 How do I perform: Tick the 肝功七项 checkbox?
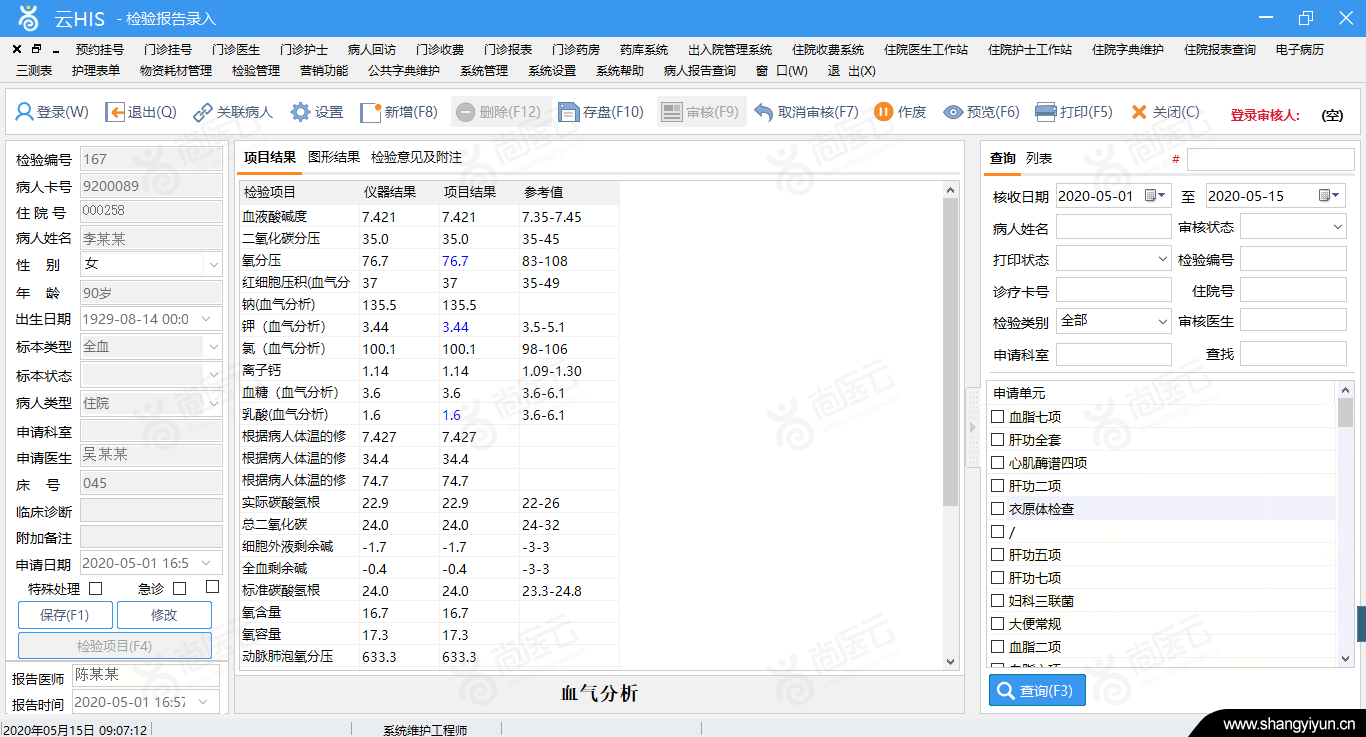click(997, 578)
